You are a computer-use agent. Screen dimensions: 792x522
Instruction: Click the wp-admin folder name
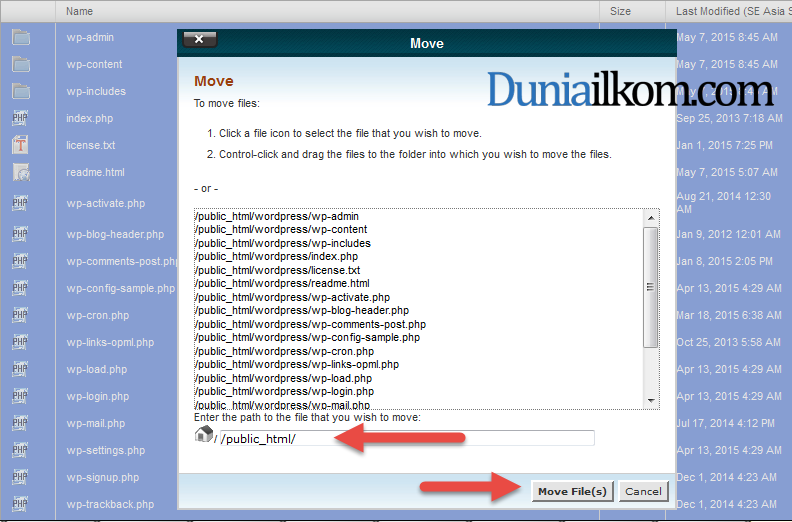tap(90, 37)
